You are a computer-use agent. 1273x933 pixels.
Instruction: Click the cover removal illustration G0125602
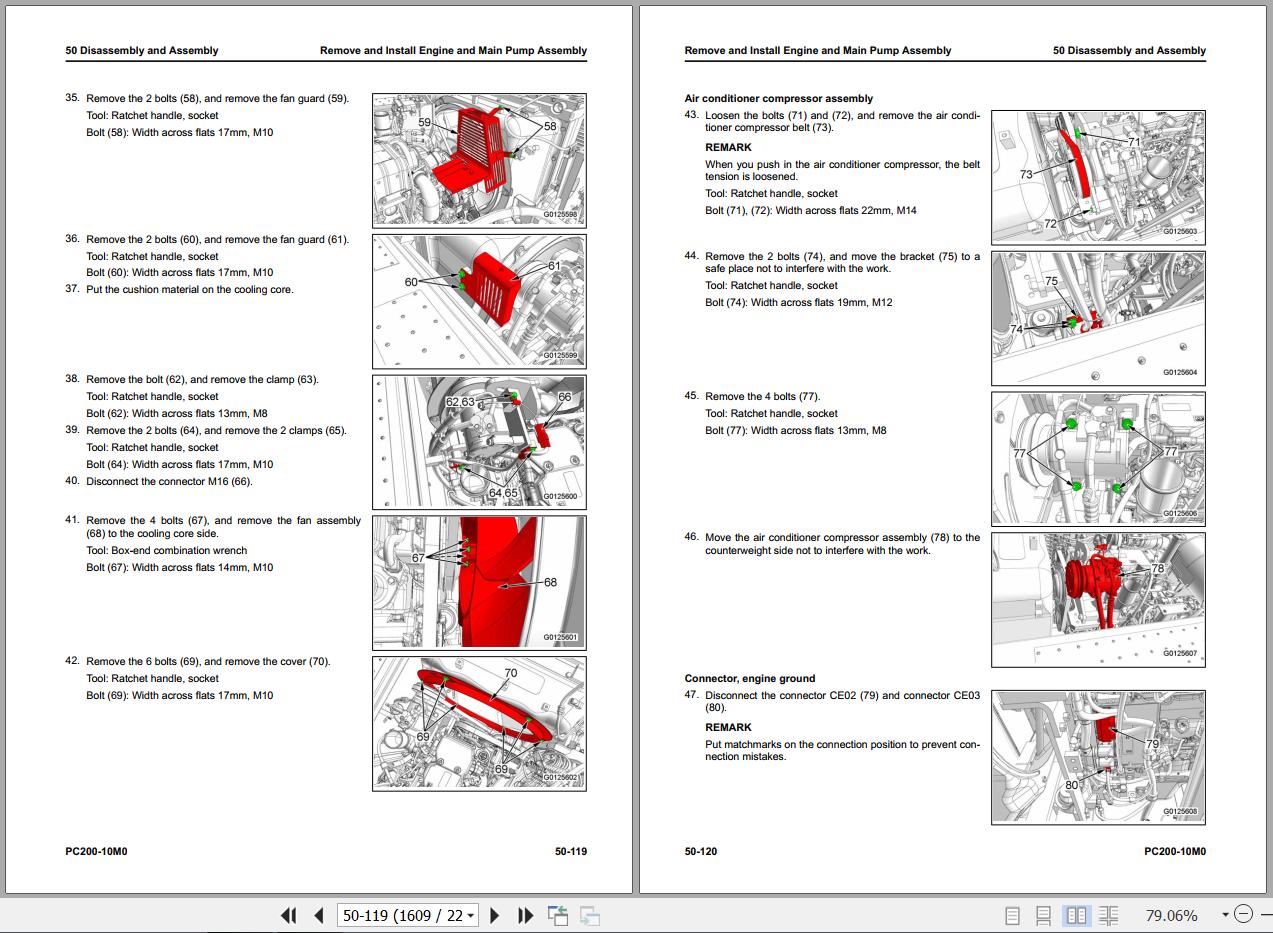coord(479,723)
